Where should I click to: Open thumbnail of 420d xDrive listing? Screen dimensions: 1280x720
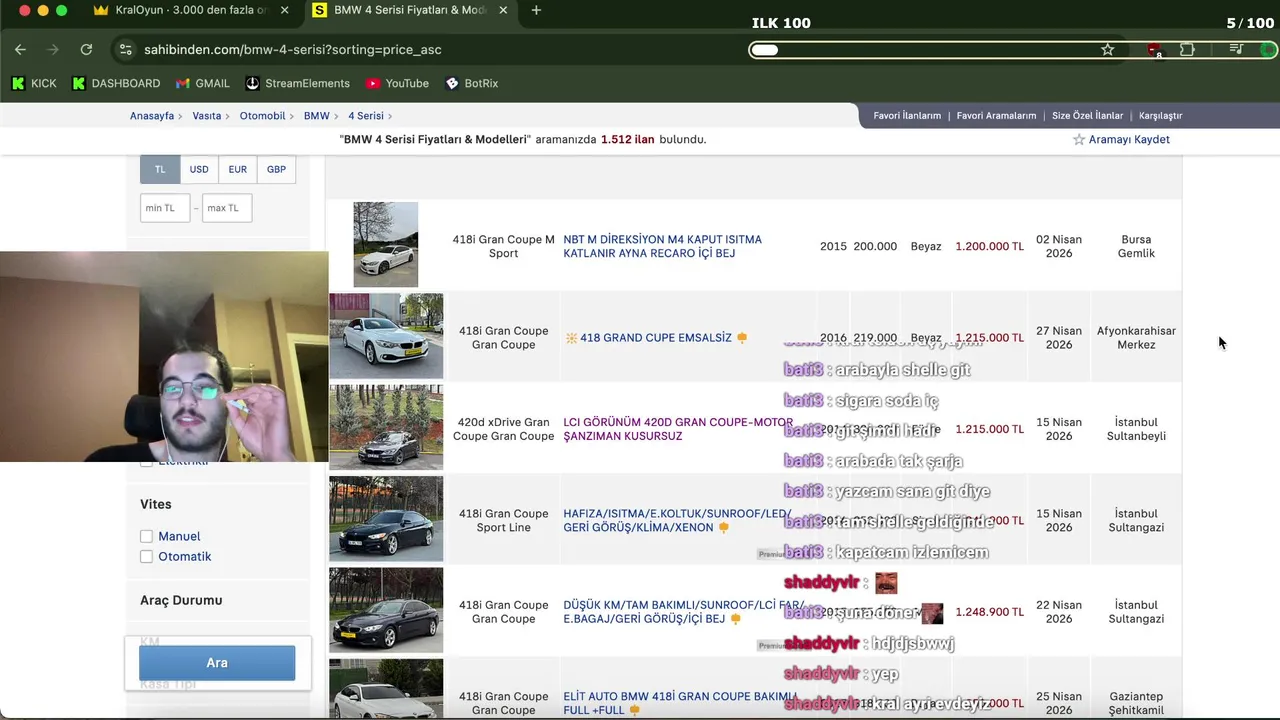386,427
